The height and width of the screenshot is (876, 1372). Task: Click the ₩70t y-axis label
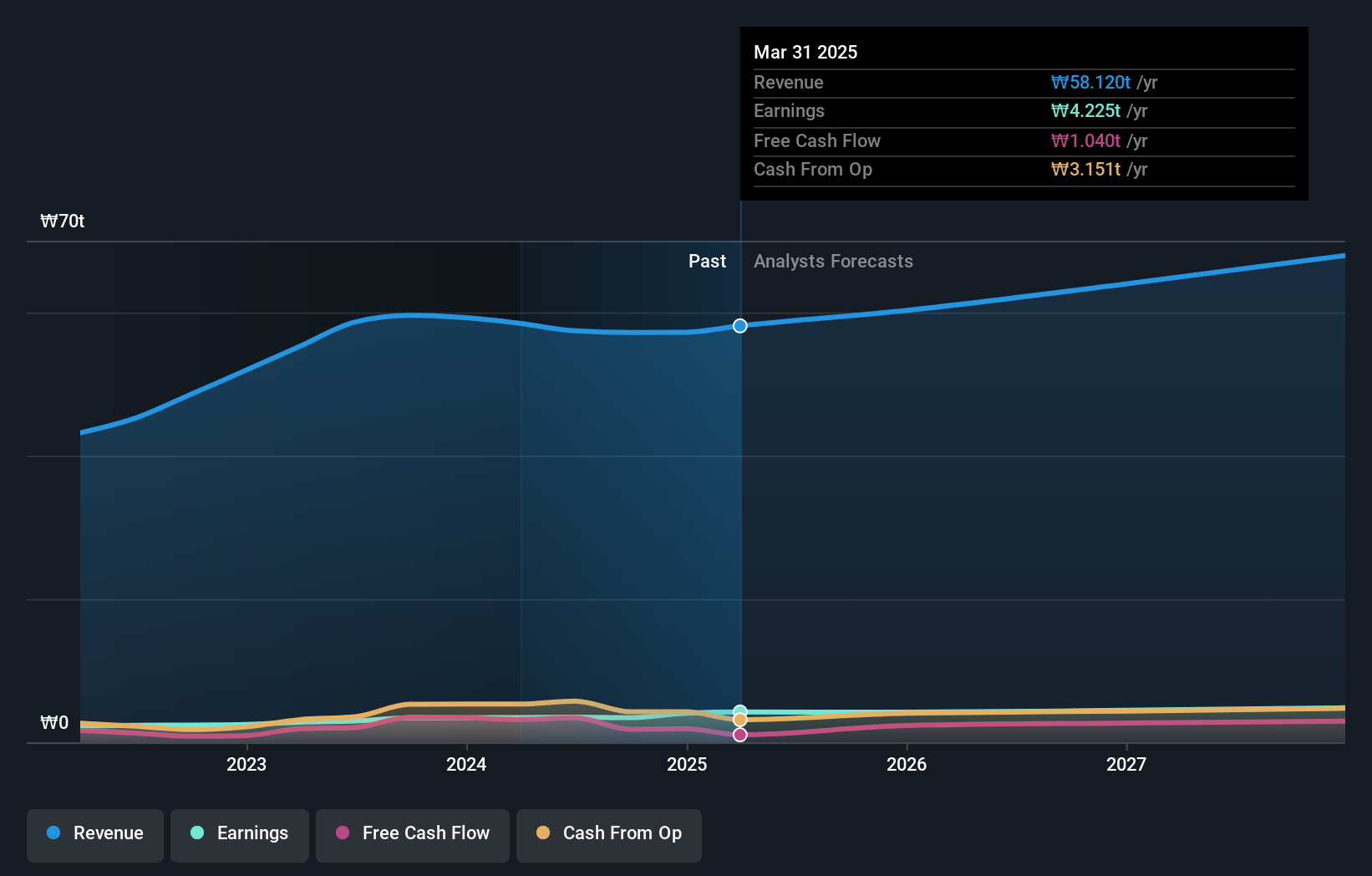(63, 221)
